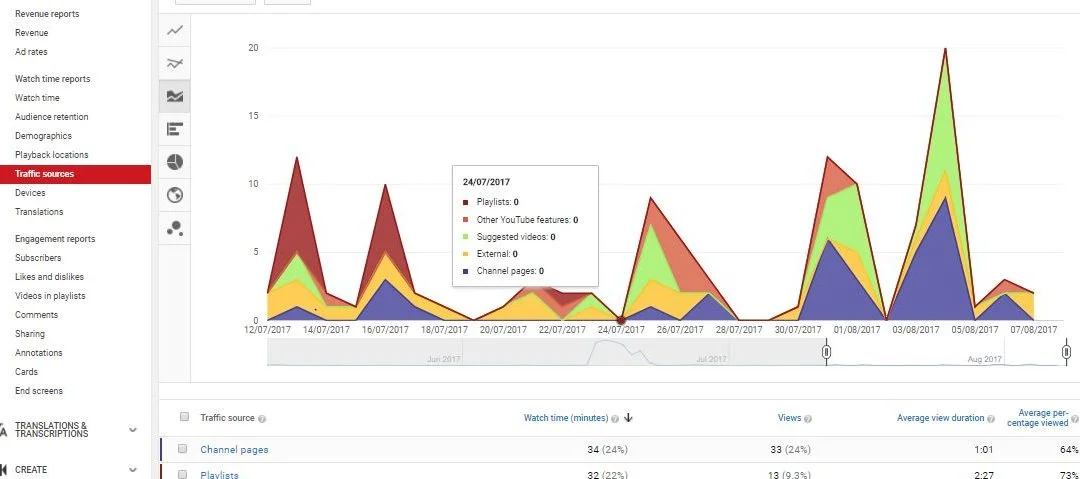
Task: Expand the Translations & Transcriptions section chevron
Action: click(x=133, y=430)
